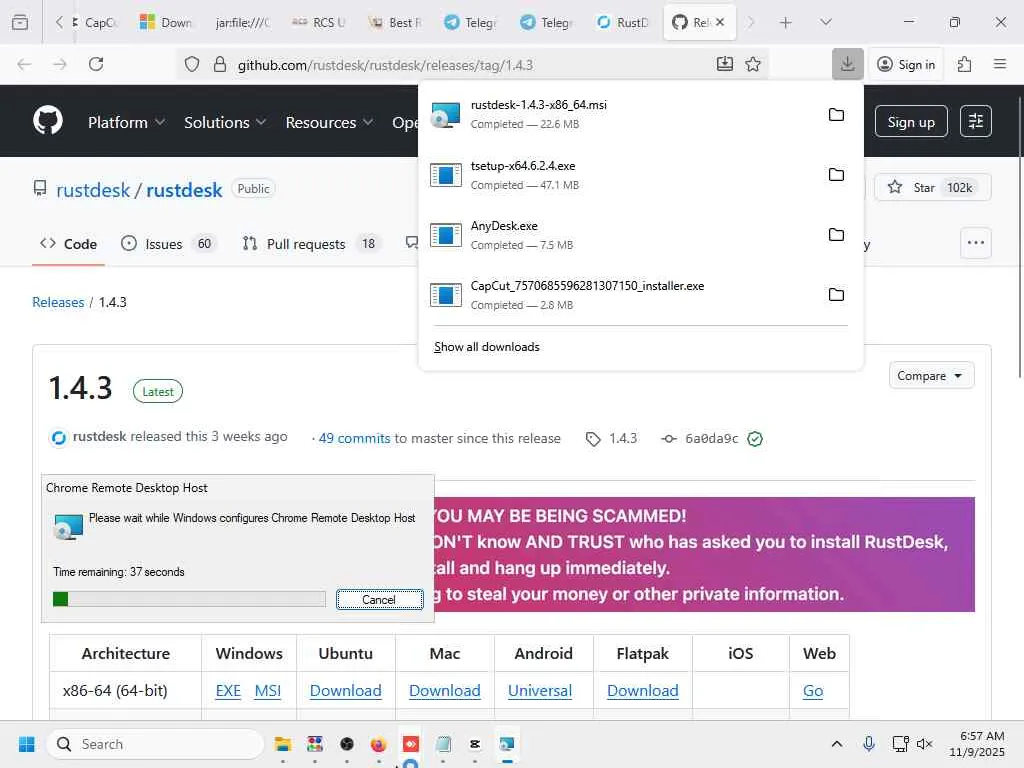This screenshot has height=768, width=1024.
Task: Reload the current page
Action: (96, 64)
